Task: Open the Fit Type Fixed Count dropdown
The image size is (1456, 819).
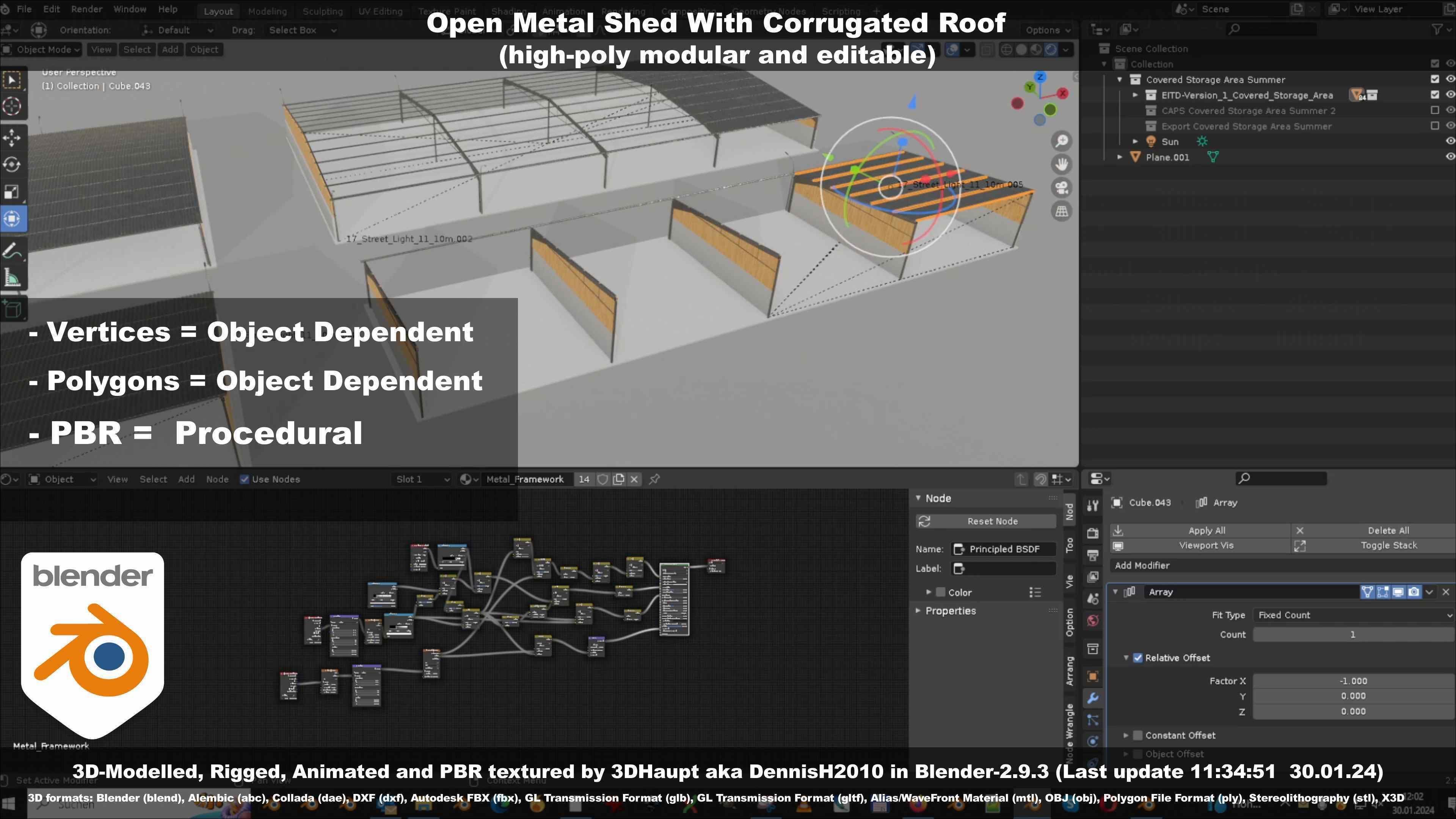Action: point(1354,615)
